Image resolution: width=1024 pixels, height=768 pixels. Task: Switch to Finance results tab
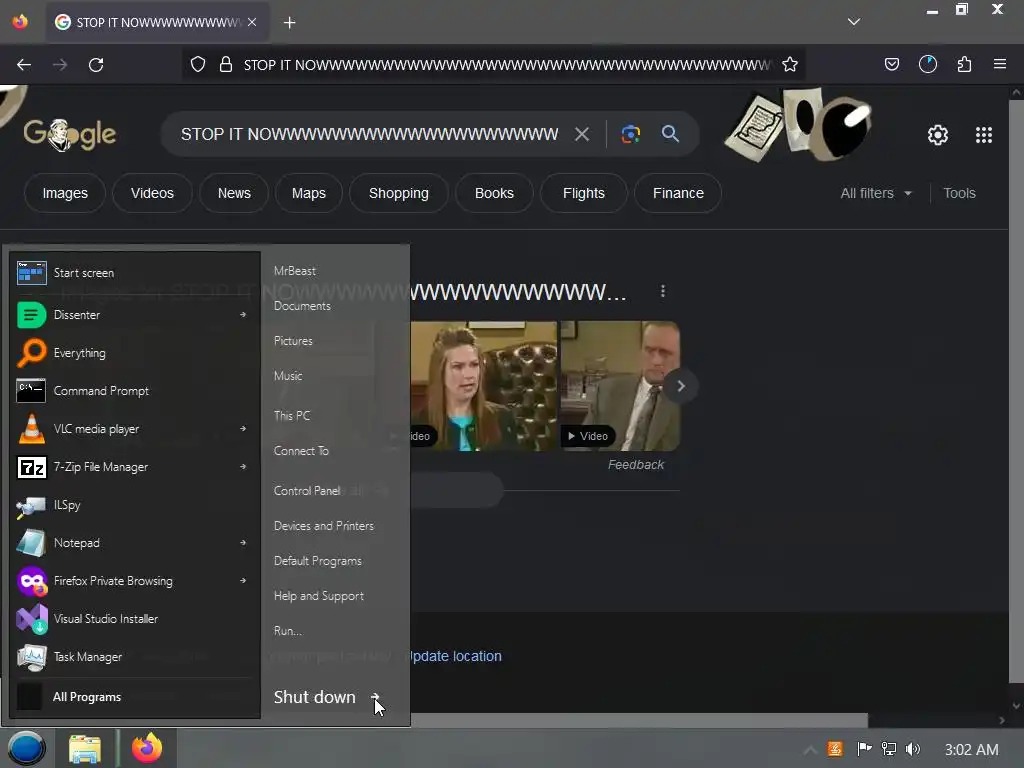pyautogui.click(x=678, y=193)
